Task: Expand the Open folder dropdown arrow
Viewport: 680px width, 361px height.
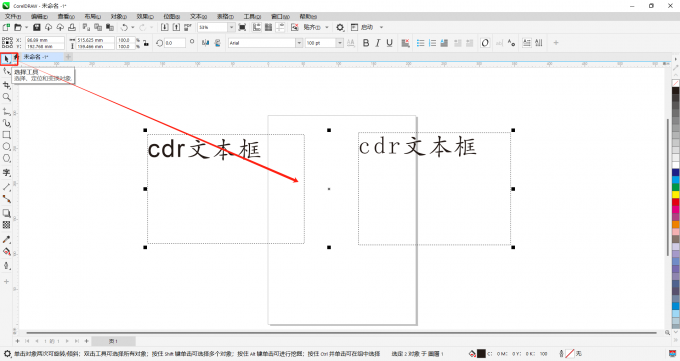Action: (26, 27)
